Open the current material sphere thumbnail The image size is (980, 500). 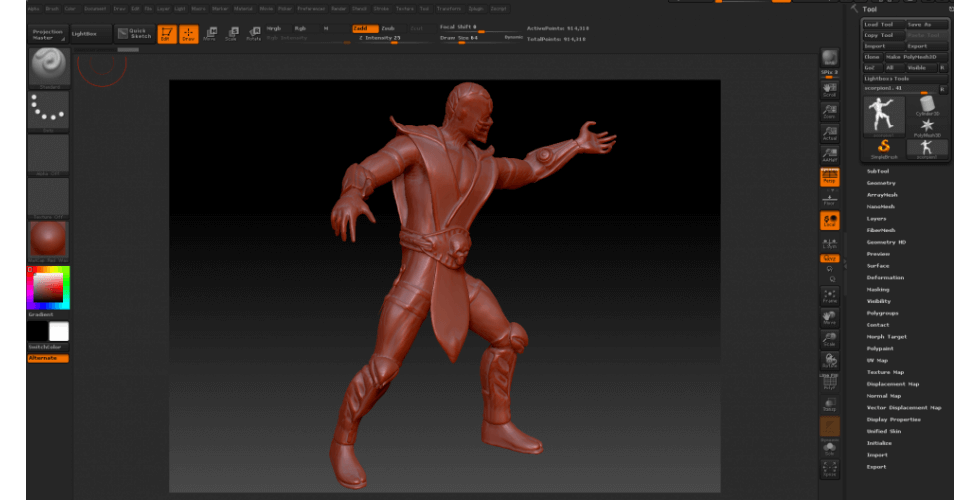pyautogui.click(x=48, y=240)
